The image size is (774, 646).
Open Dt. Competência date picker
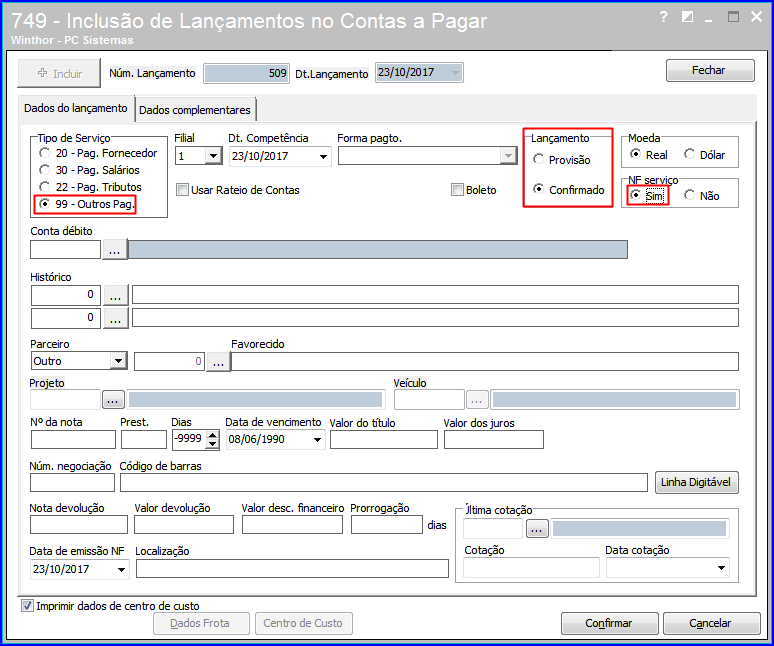[x=323, y=156]
